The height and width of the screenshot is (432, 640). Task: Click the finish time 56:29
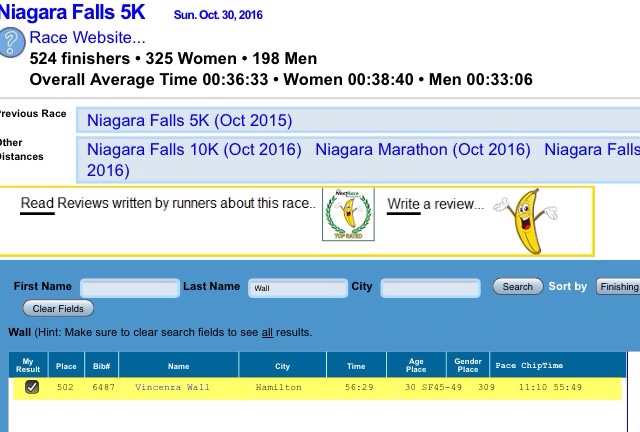[359, 387]
